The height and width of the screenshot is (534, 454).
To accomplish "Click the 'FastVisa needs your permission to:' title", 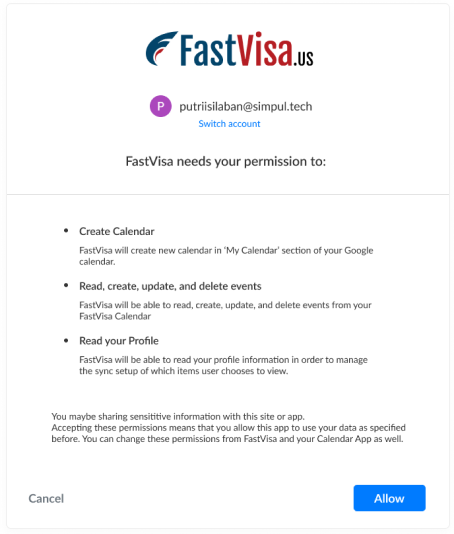I will point(226,161).
